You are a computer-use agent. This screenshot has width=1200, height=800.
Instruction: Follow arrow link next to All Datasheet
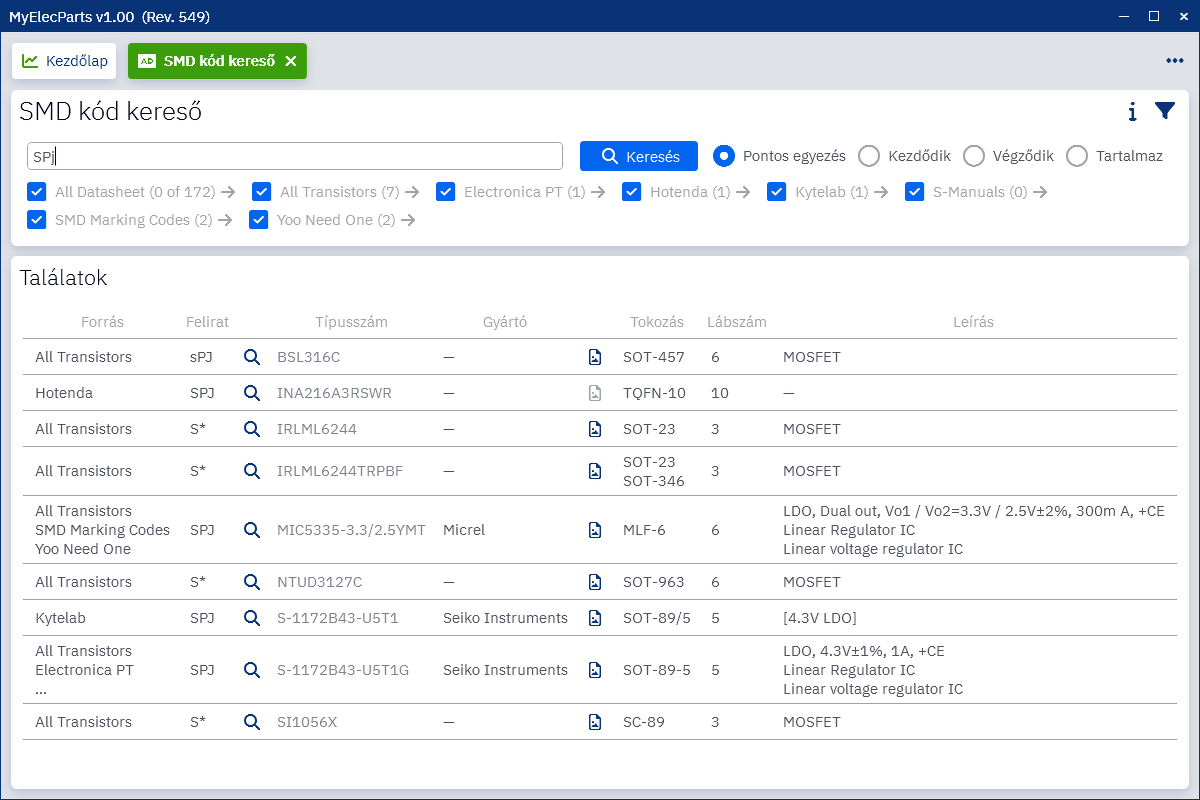[228, 192]
